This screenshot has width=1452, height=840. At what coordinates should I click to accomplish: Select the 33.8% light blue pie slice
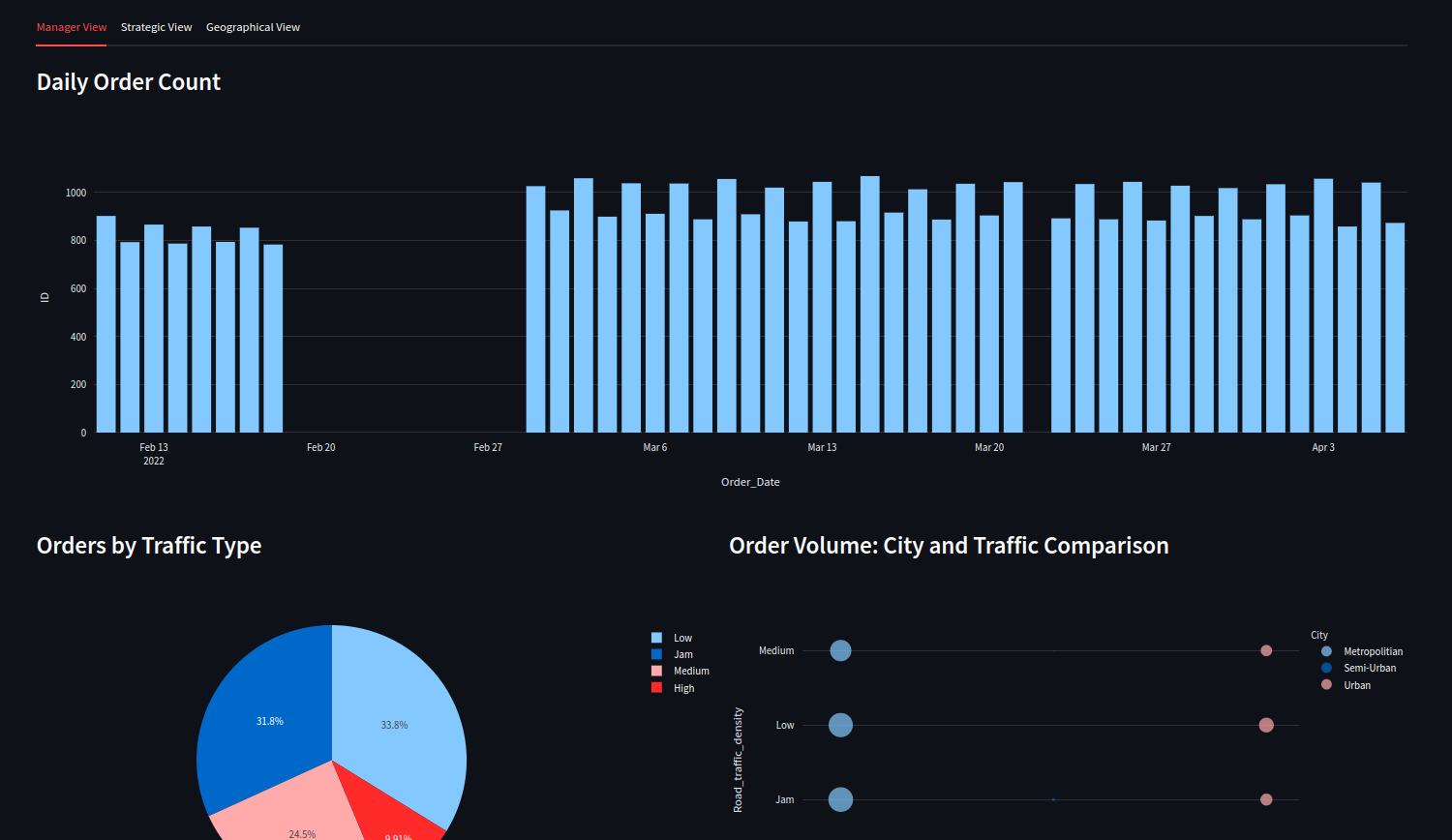[392, 724]
